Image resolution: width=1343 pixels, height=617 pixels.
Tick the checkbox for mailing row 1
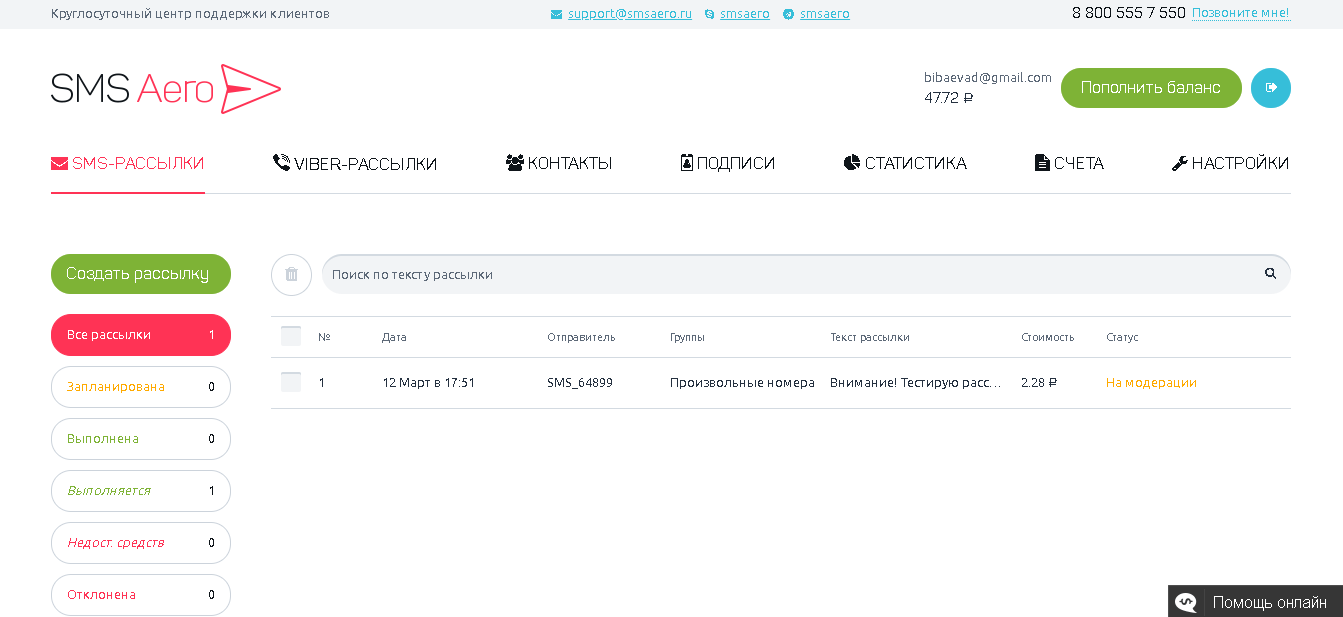click(x=291, y=382)
